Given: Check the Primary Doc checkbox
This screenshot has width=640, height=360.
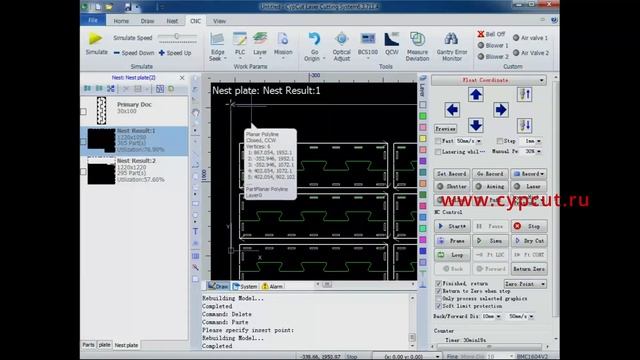Looking at the screenshot, I should 84,111.
